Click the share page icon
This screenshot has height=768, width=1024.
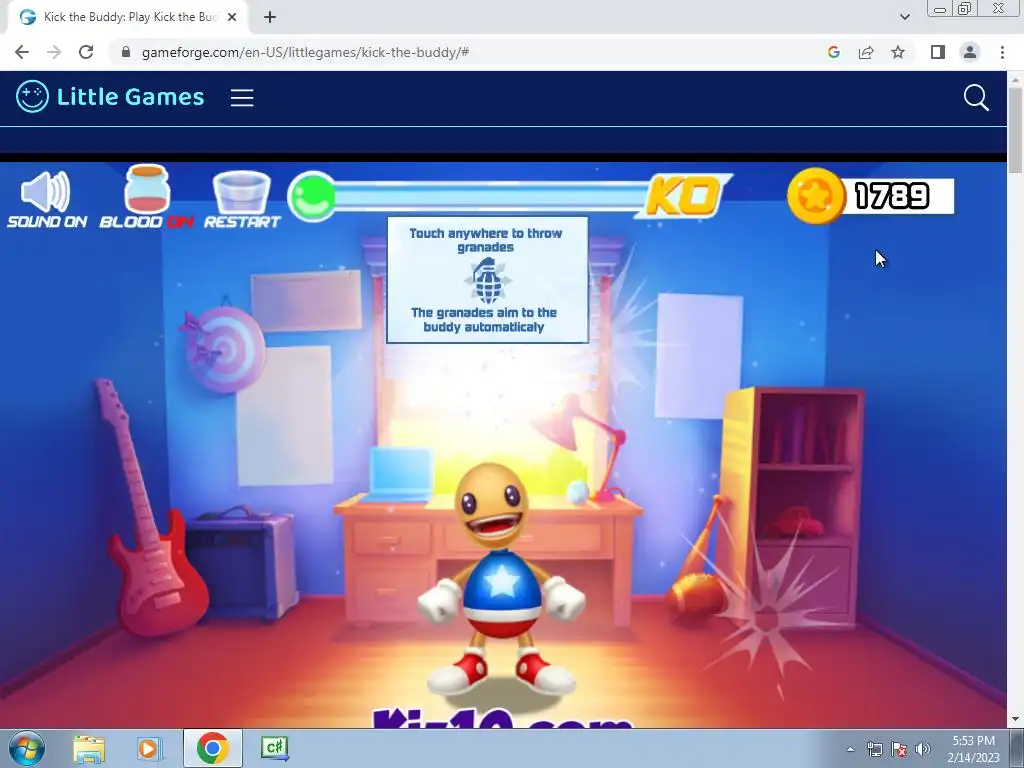click(x=866, y=52)
